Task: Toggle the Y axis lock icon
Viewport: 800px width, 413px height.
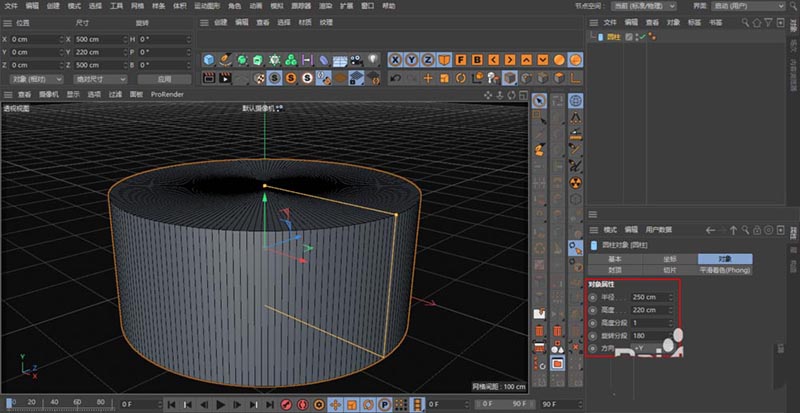Action: pyautogui.click(x=412, y=59)
